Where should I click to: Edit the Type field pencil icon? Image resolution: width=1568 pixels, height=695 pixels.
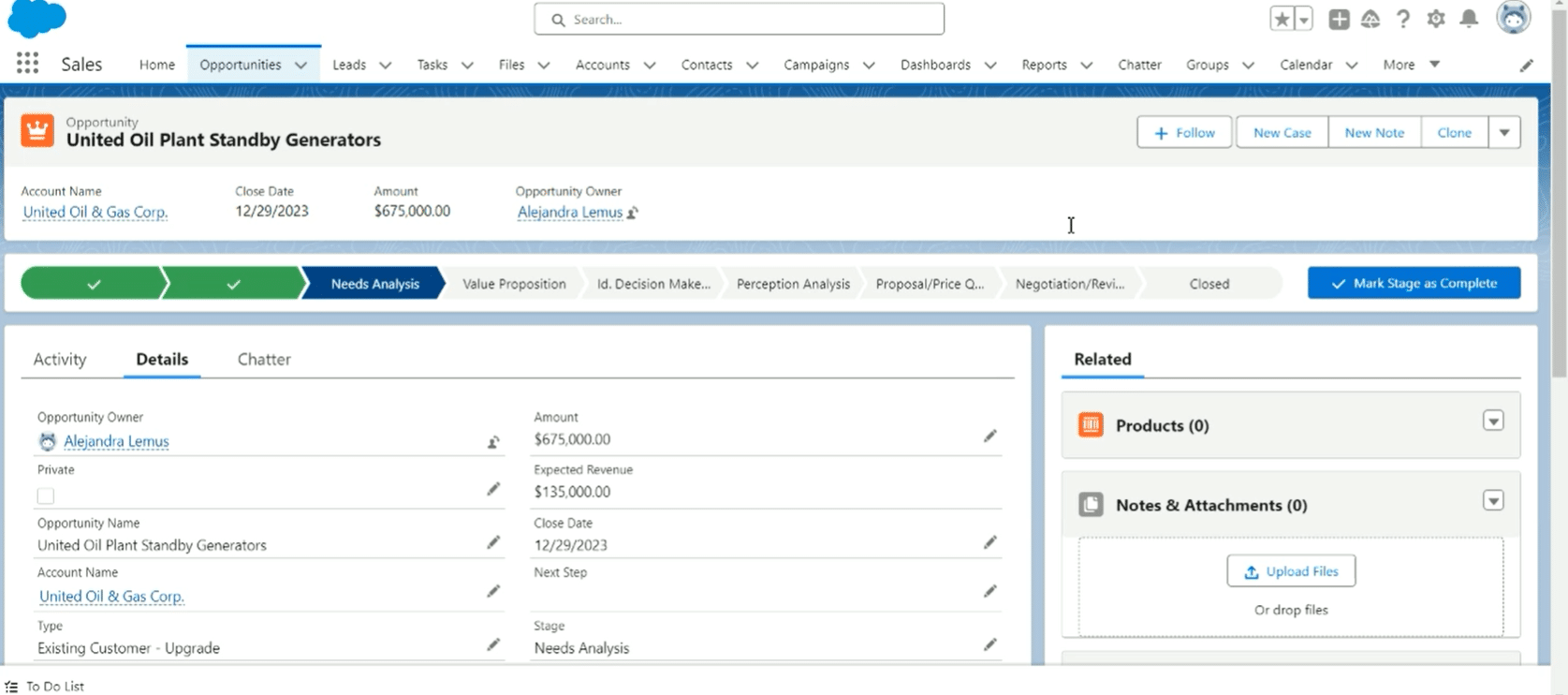493,644
